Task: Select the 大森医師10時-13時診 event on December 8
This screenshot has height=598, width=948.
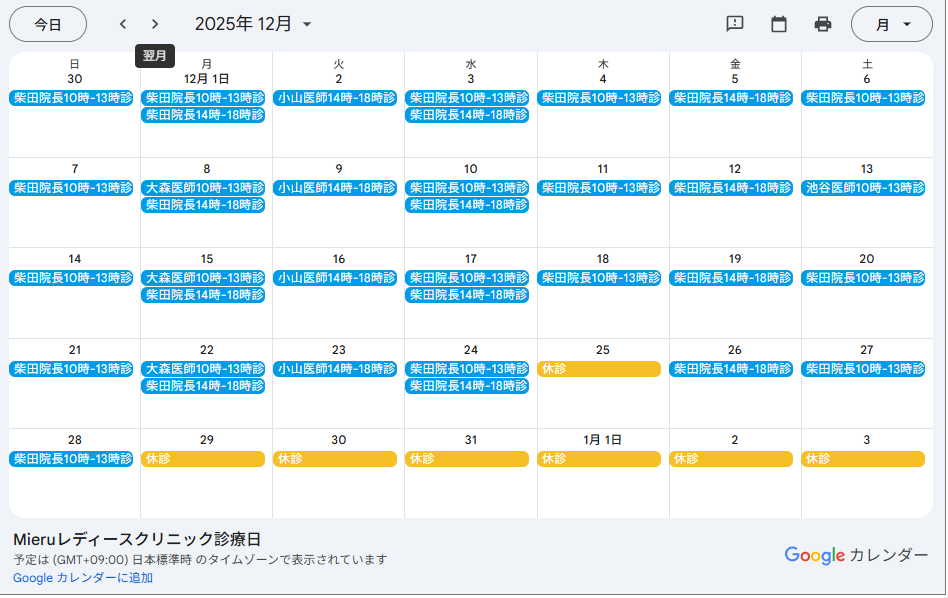Action: coord(204,187)
